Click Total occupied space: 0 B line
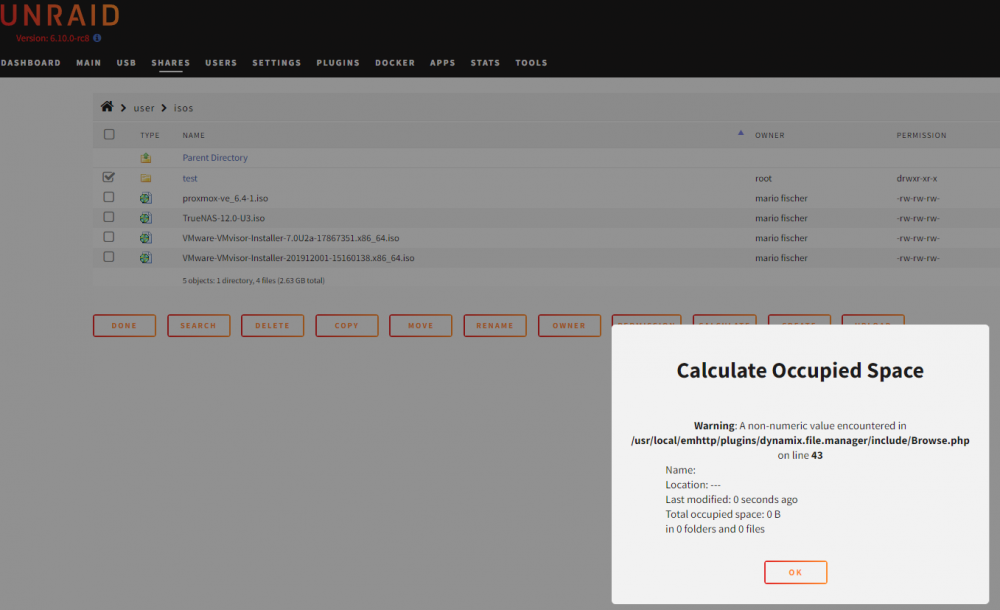The width and height of the screenshot is (1000, 610). click(723, 514)
